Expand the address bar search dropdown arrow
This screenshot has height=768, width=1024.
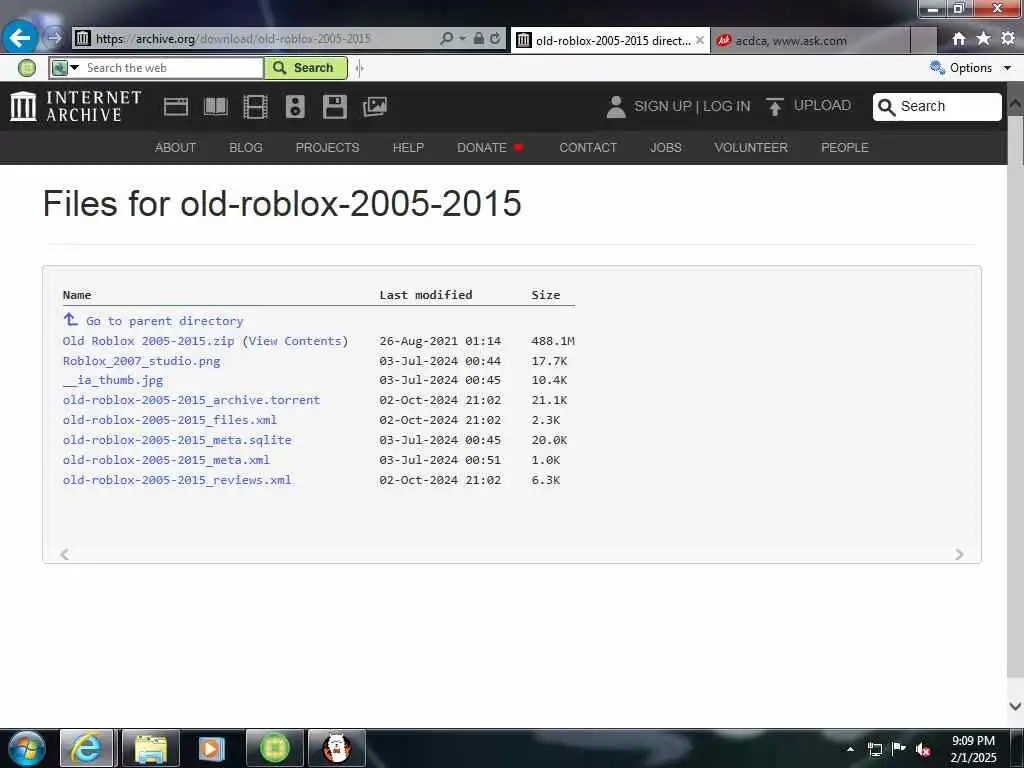(x=462, y=39)
